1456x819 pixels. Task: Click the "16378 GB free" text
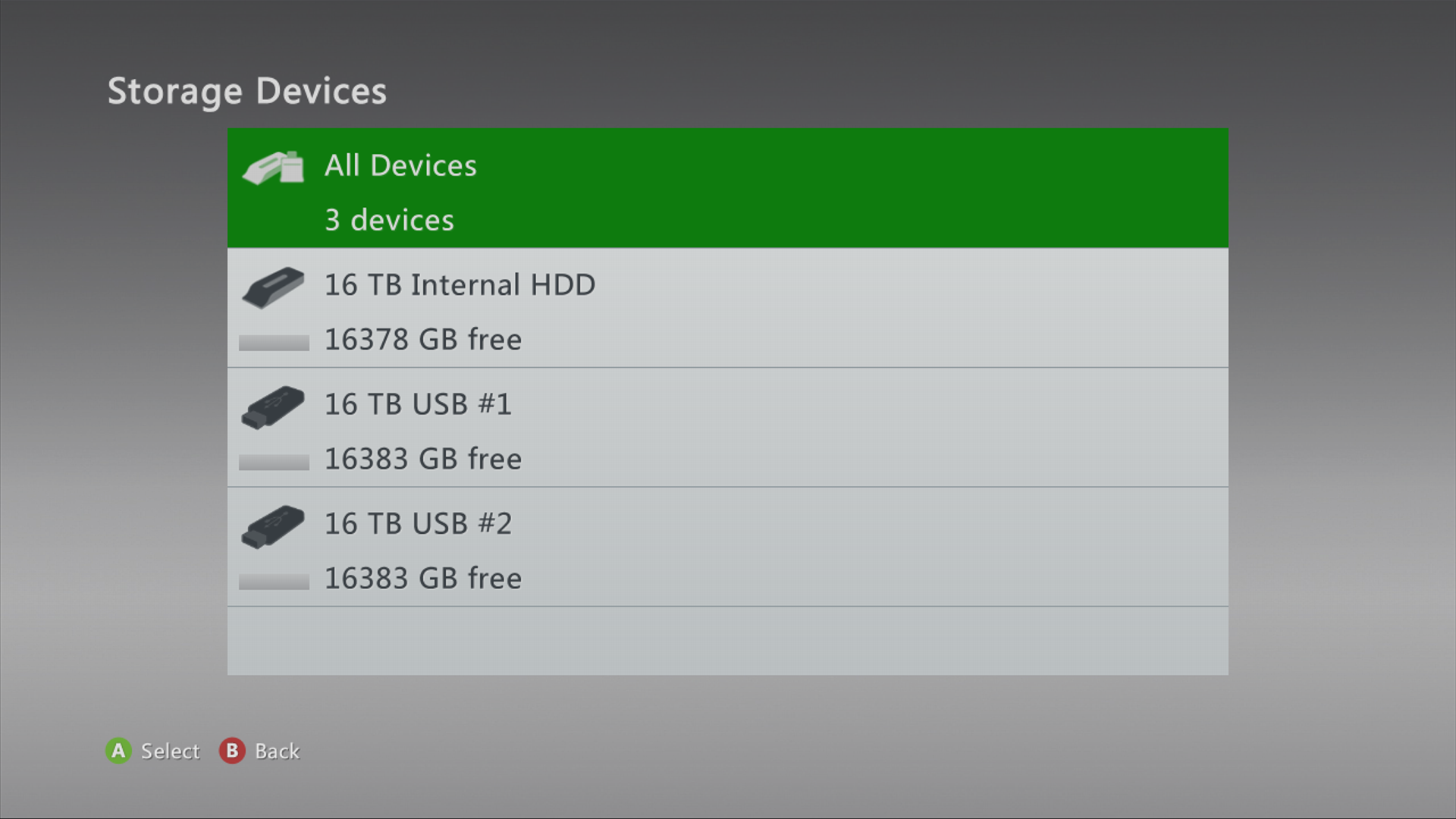[x=423, y=340]
